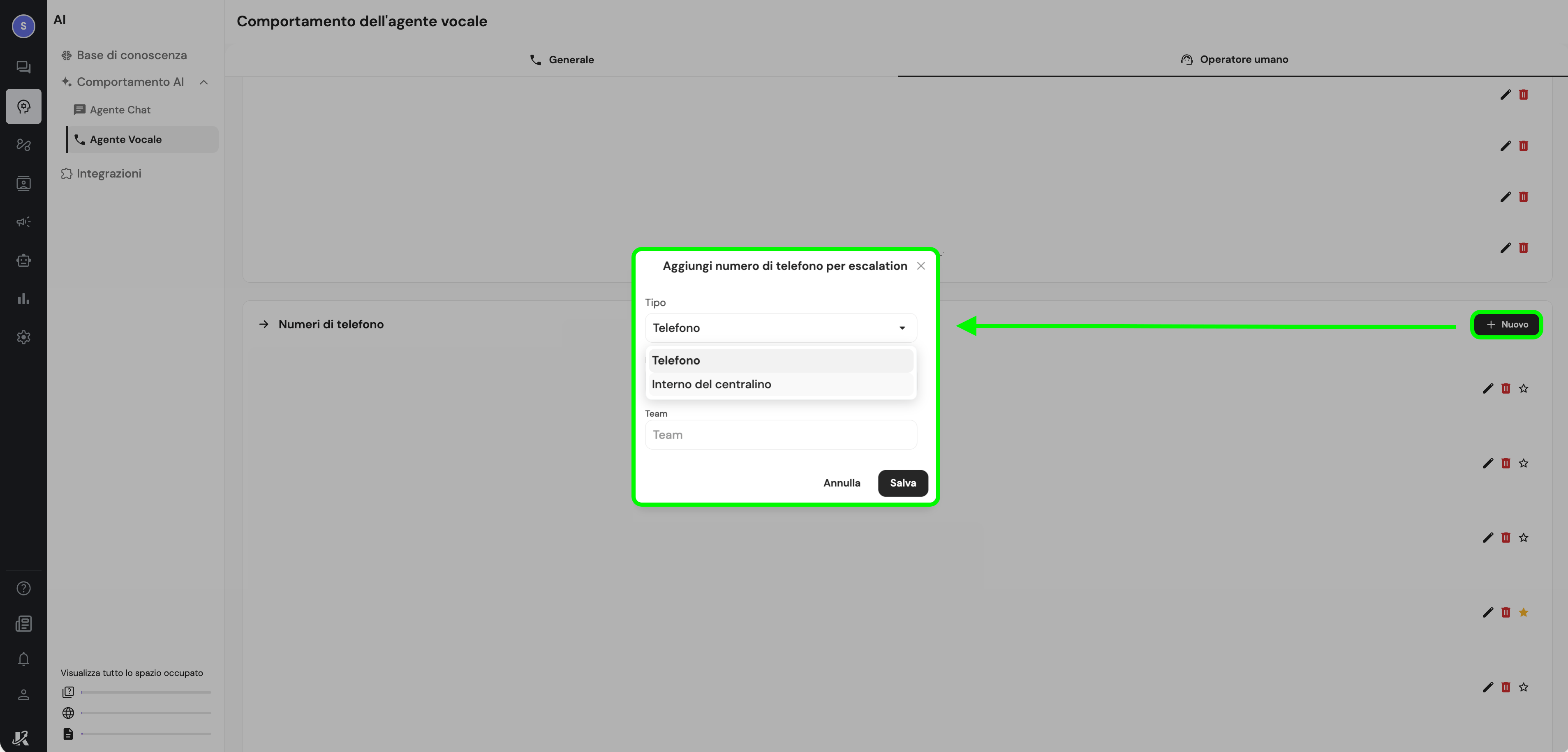Open the Agente Chat item
This screenshot has width=1568, height=752.
click(x=113, y=110)
